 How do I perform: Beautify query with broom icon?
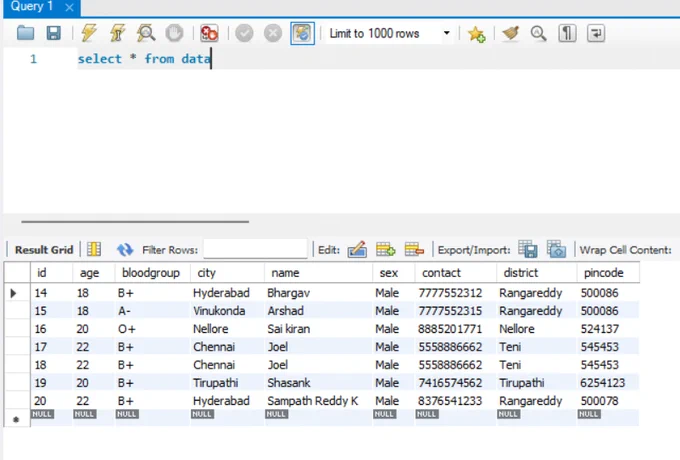pos(510,33)
